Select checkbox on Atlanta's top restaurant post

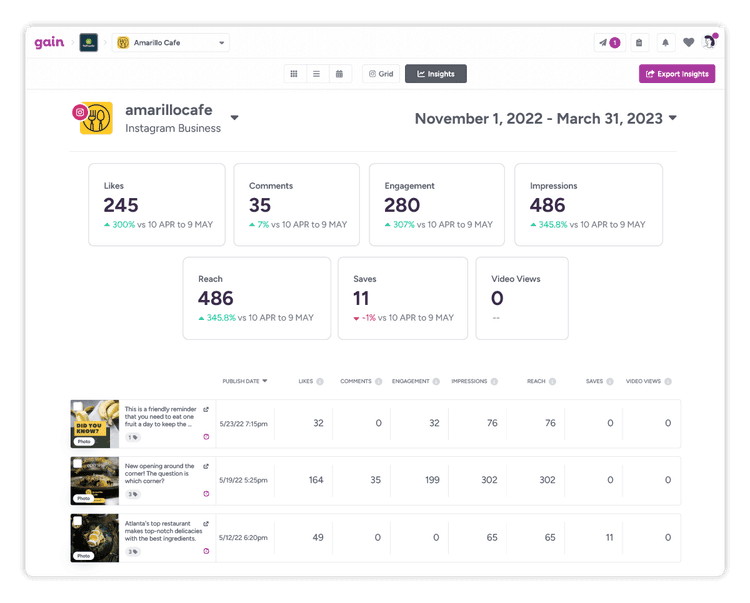[77, 521]
